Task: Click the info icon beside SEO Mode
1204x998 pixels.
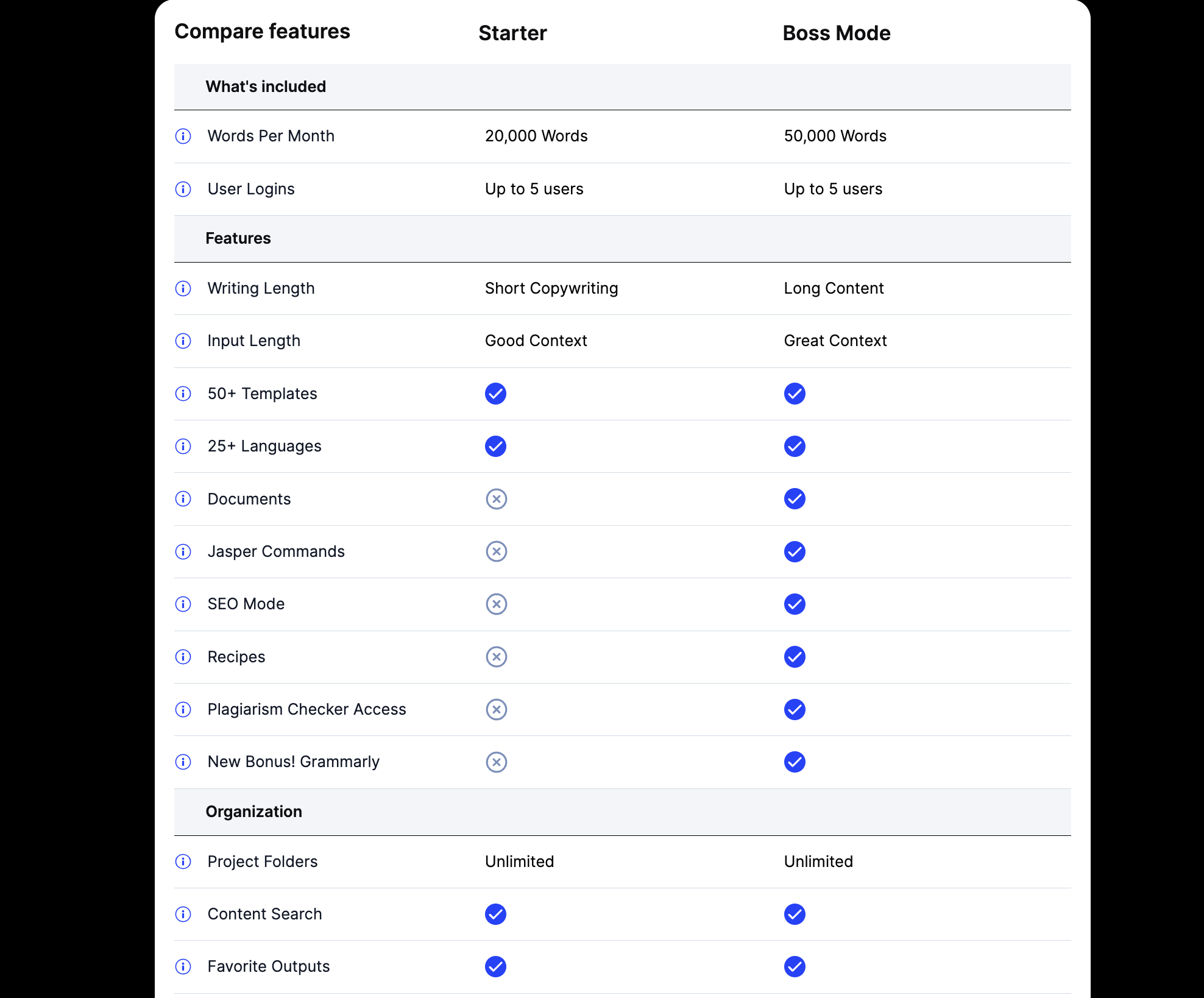Action: click(183, 604)
